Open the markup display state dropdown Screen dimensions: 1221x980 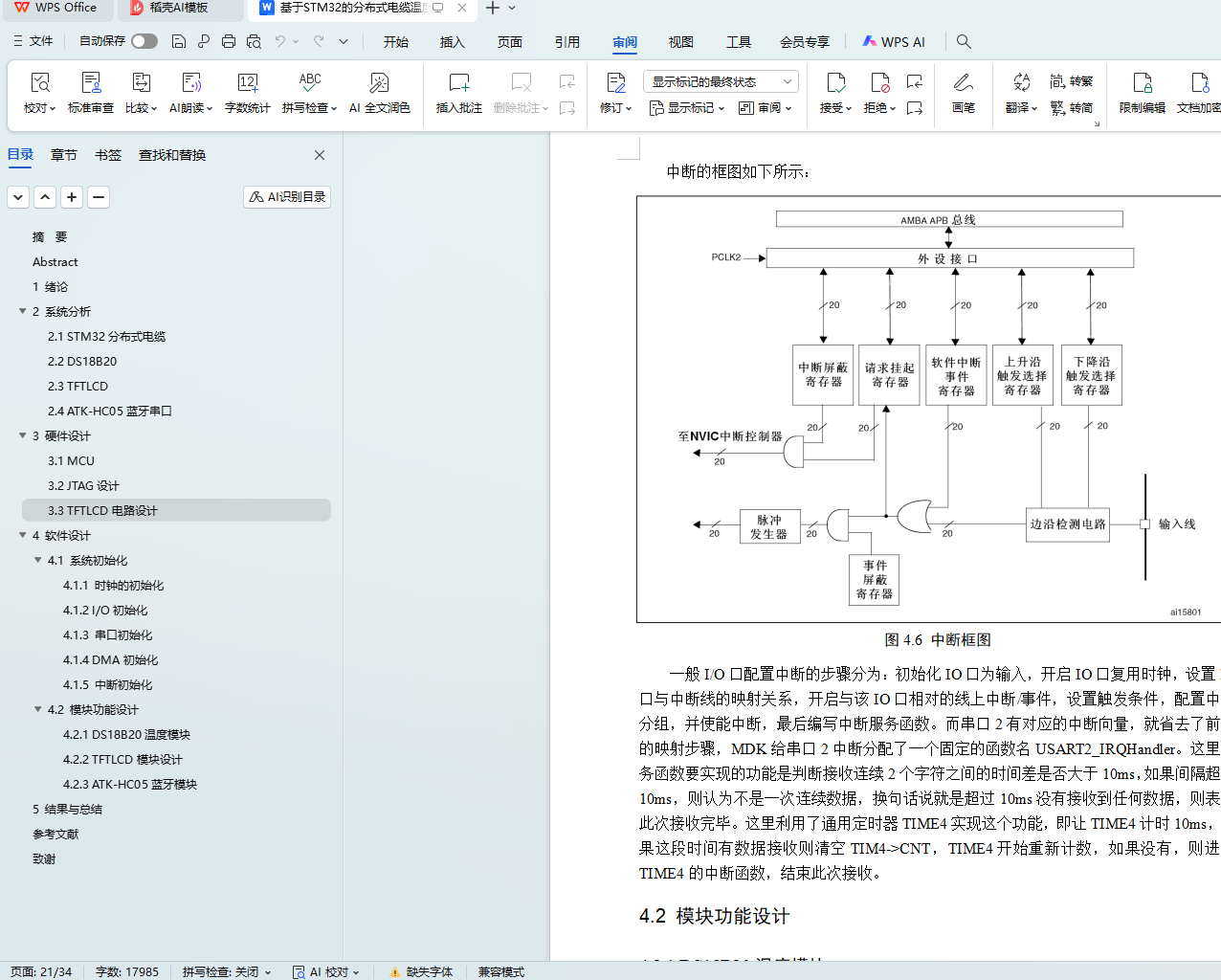(721, 81)
